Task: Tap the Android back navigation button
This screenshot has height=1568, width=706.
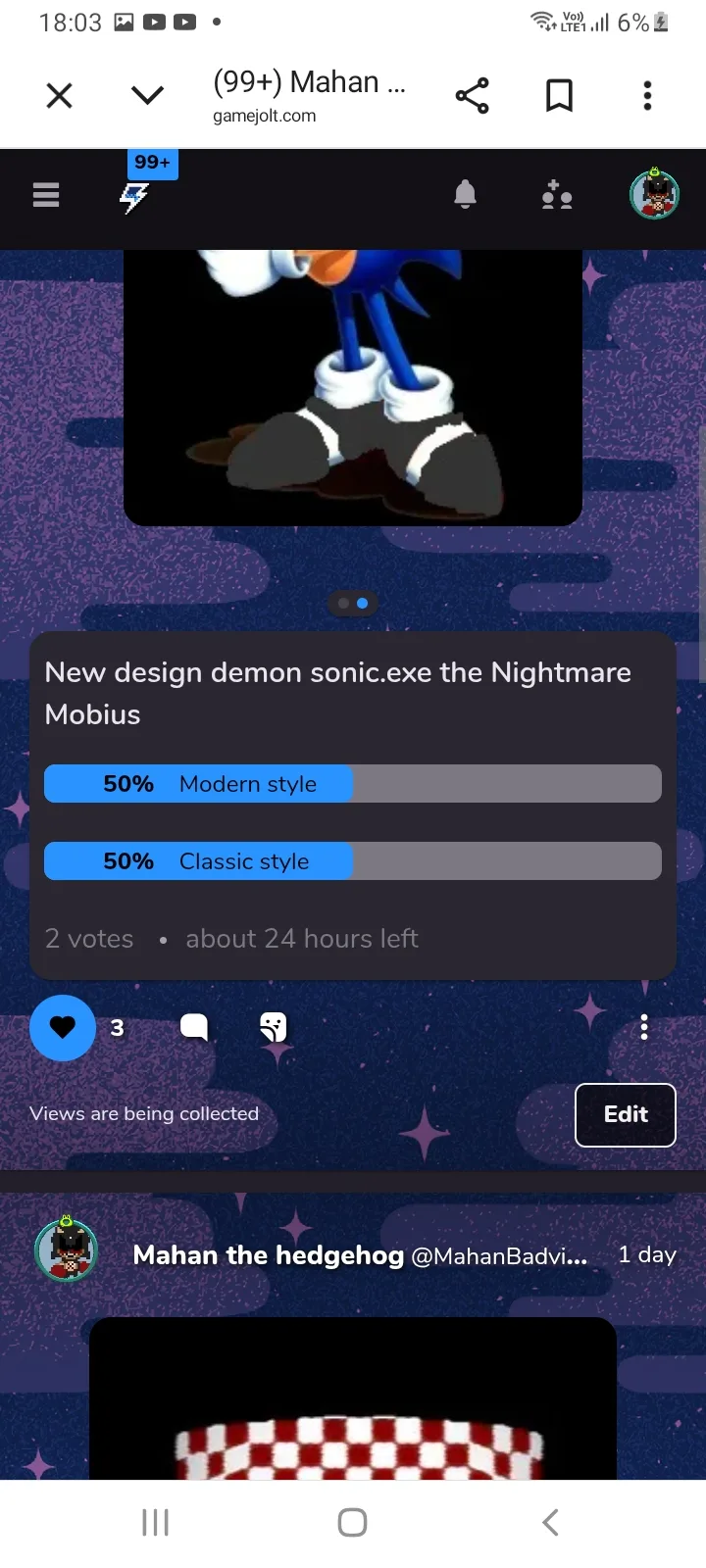Action: point(550,1522)
